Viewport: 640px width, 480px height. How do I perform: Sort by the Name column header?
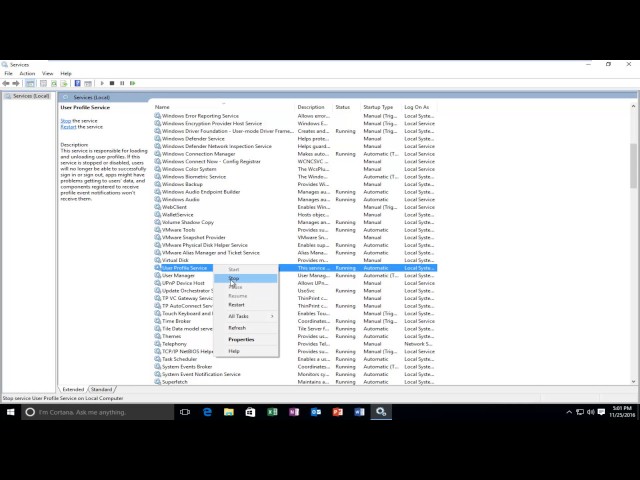(x=224, y=107)
